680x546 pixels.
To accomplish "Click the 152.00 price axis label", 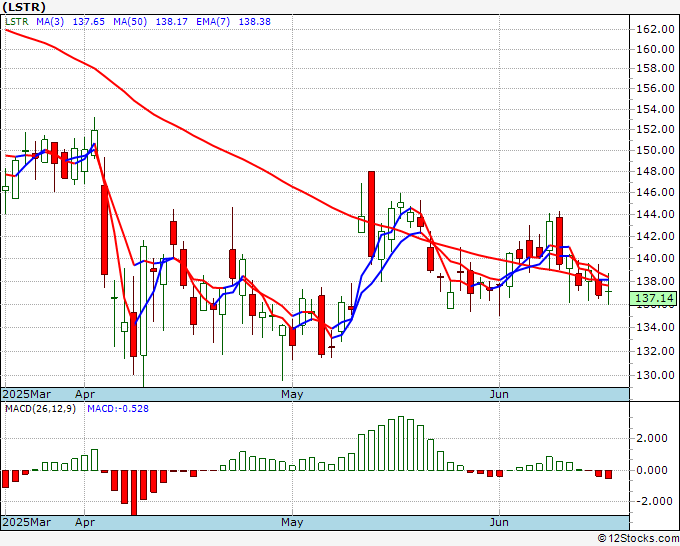I will tap(655, 129).
